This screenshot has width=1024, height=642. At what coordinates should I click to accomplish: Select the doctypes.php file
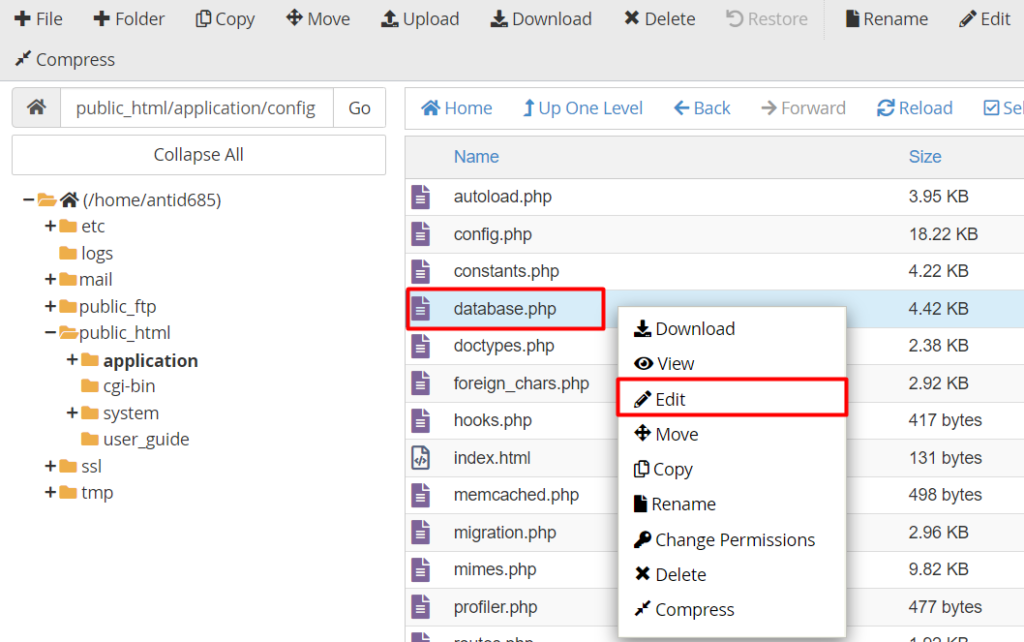click(x=504, y=345)
